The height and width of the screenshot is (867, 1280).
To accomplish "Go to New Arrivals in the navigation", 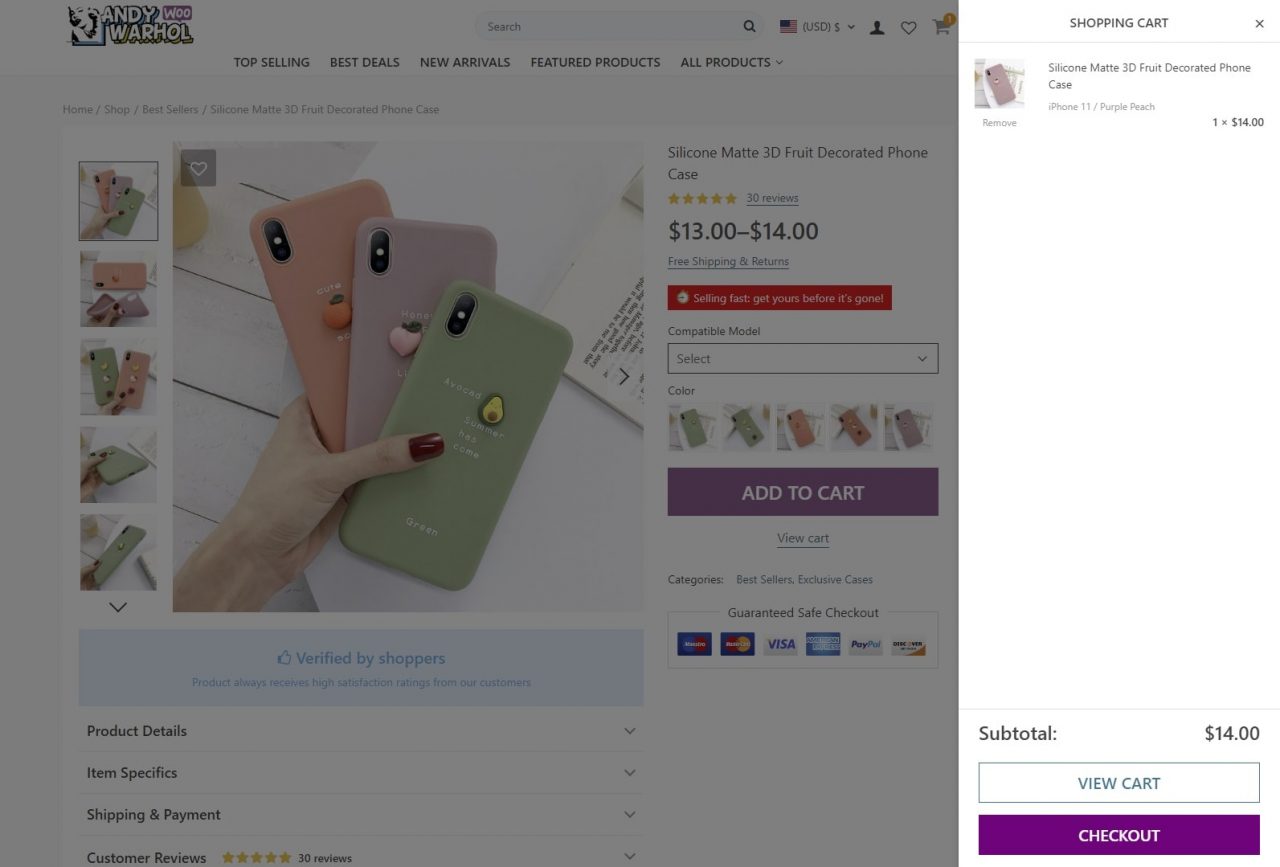I will [x=464, y=62].
